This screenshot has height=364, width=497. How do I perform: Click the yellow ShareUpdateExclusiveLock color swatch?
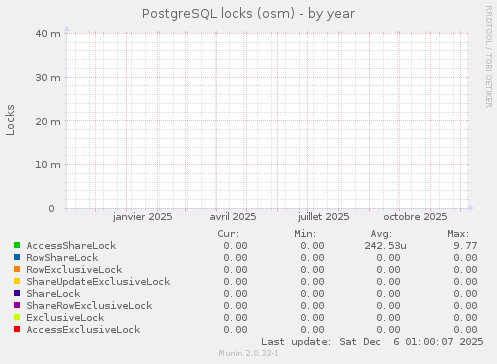[17, 281]
